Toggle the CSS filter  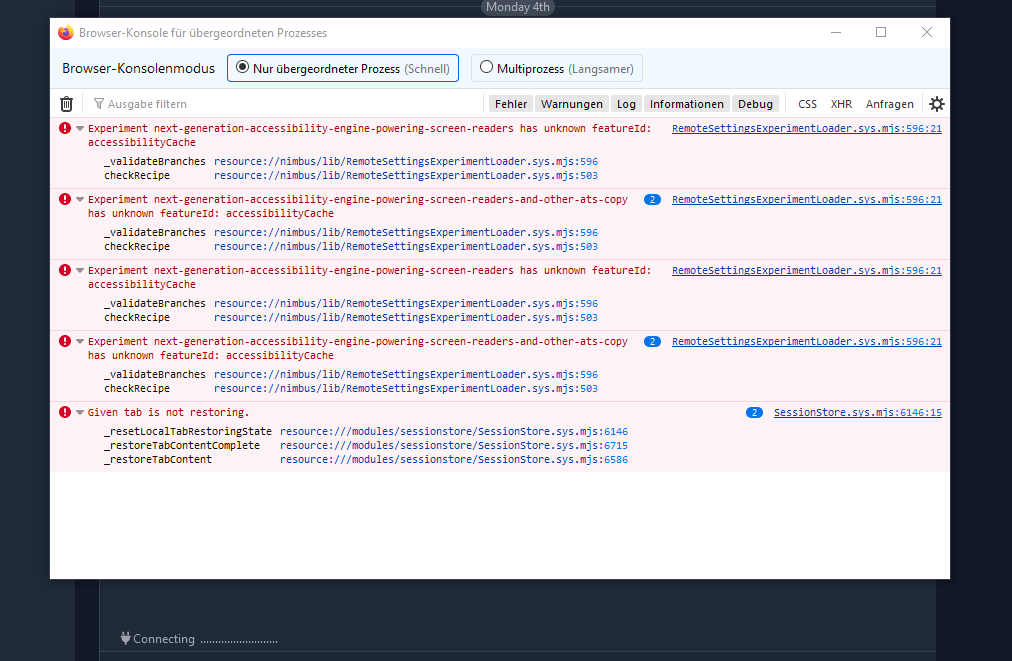(807, 104)
